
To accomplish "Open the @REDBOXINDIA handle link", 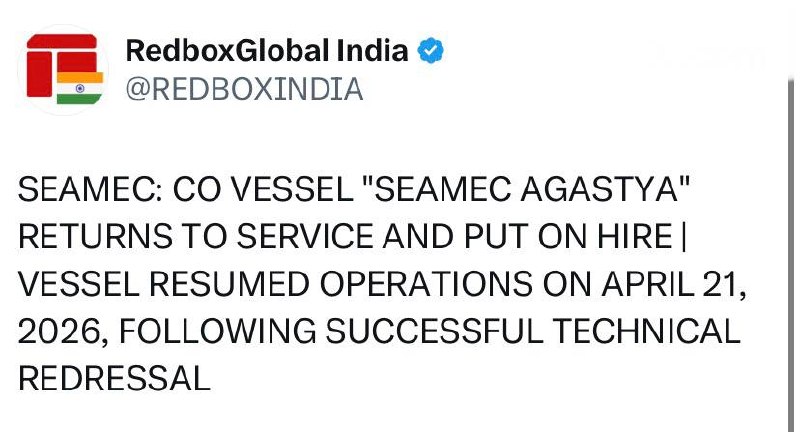I will click(x=243, y=89).
